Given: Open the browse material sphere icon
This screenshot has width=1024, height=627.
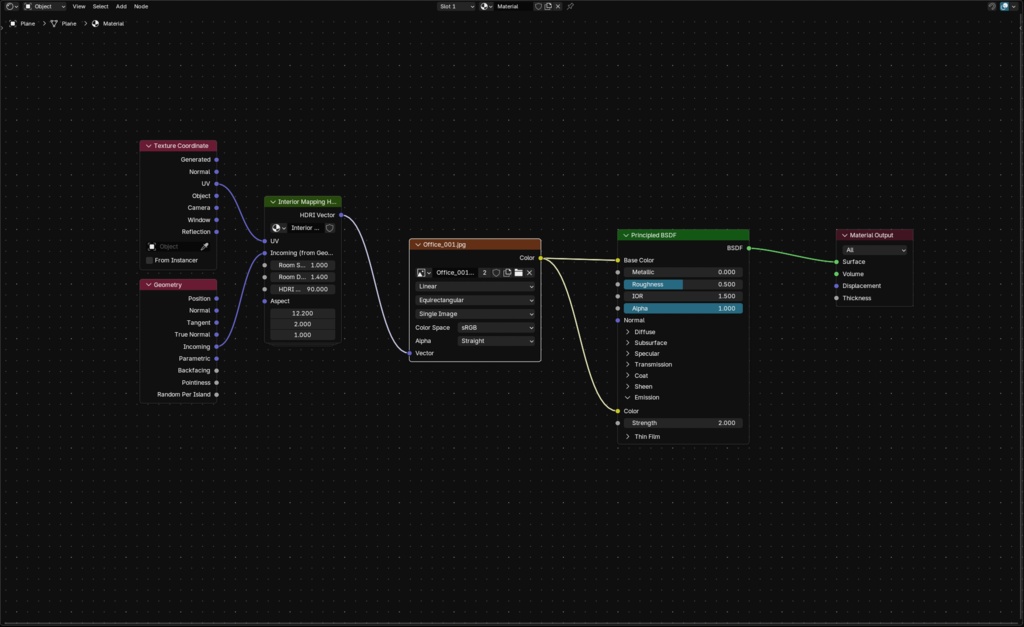Looking at the screenshot, I should pos(486,7).
